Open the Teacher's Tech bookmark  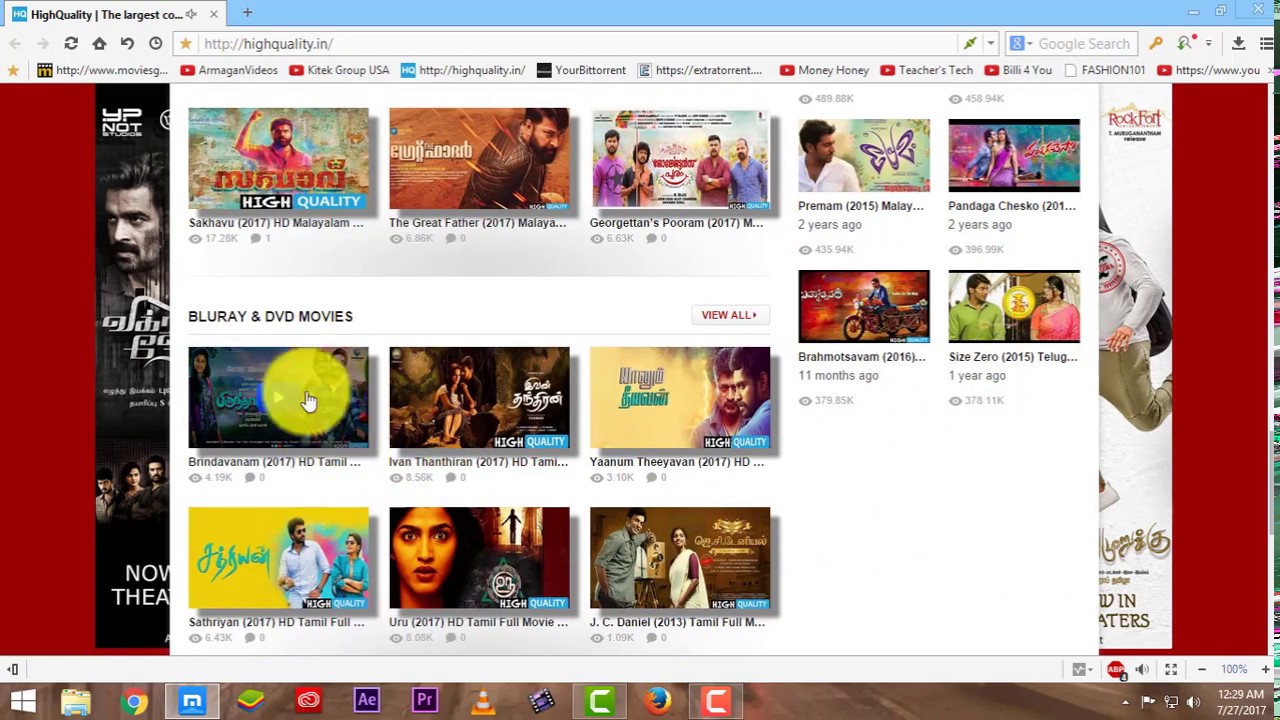coord(926,70)
